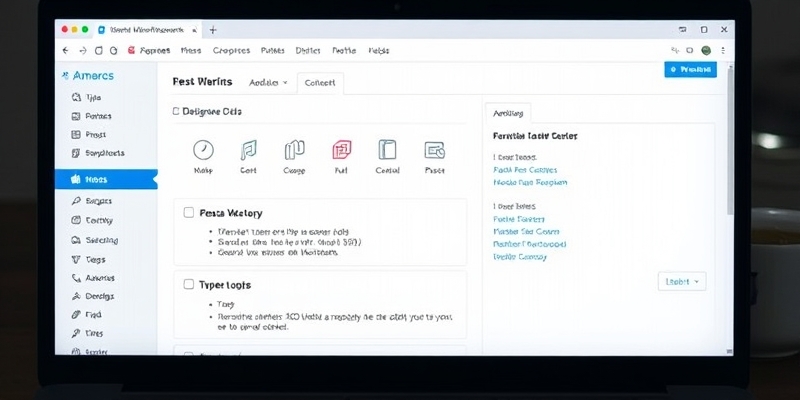The width and height of the screenshot is (800, 400).
Task: Click the red square icon in row
Action: [x=341, y=150]
